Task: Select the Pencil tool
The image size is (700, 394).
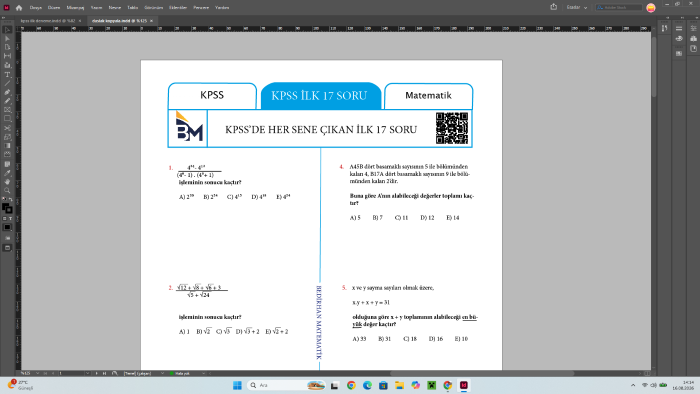Action: pyautogui.click(x=7, y=101)
